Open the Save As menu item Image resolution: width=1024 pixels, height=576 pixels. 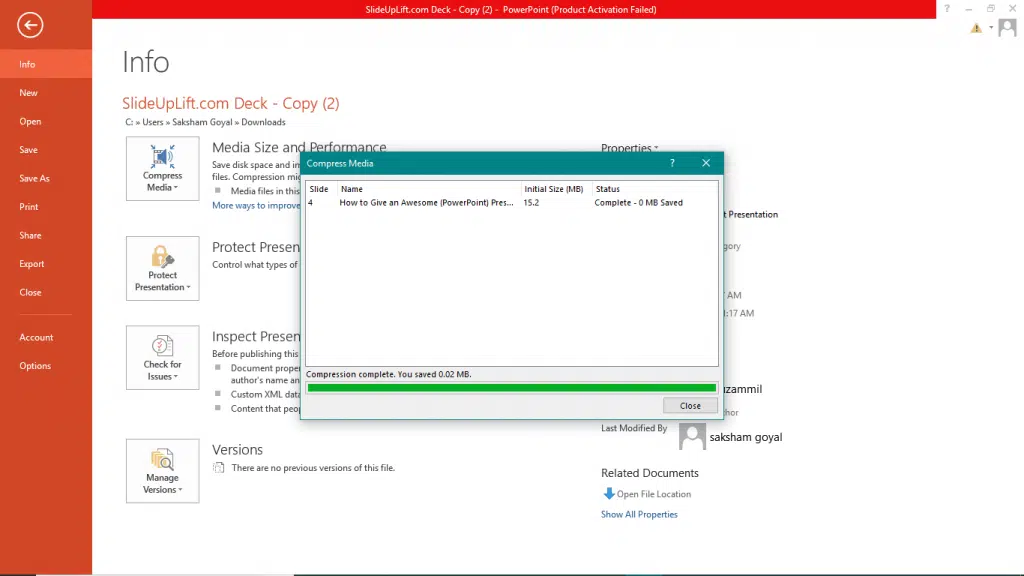tap(34, 178)
